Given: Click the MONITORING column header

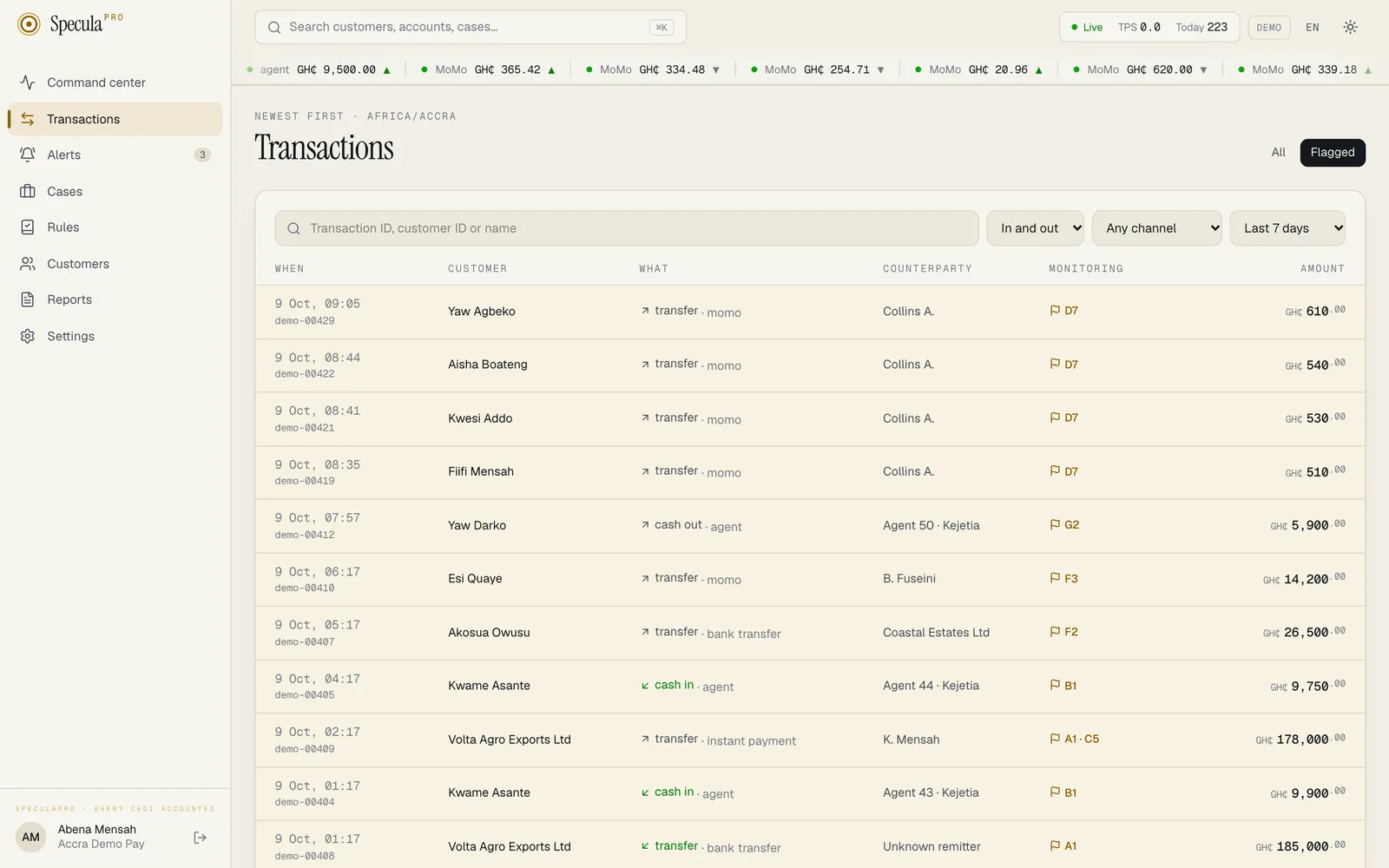Looking at the screenshot, I should coord(1086,269).
